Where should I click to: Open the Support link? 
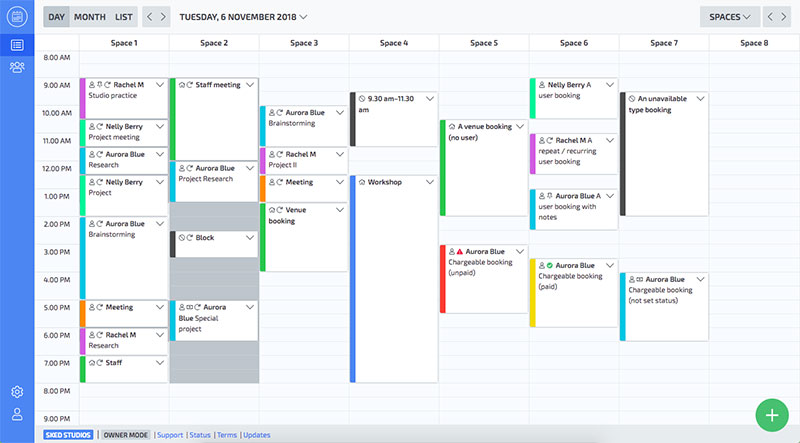(170, 435)
